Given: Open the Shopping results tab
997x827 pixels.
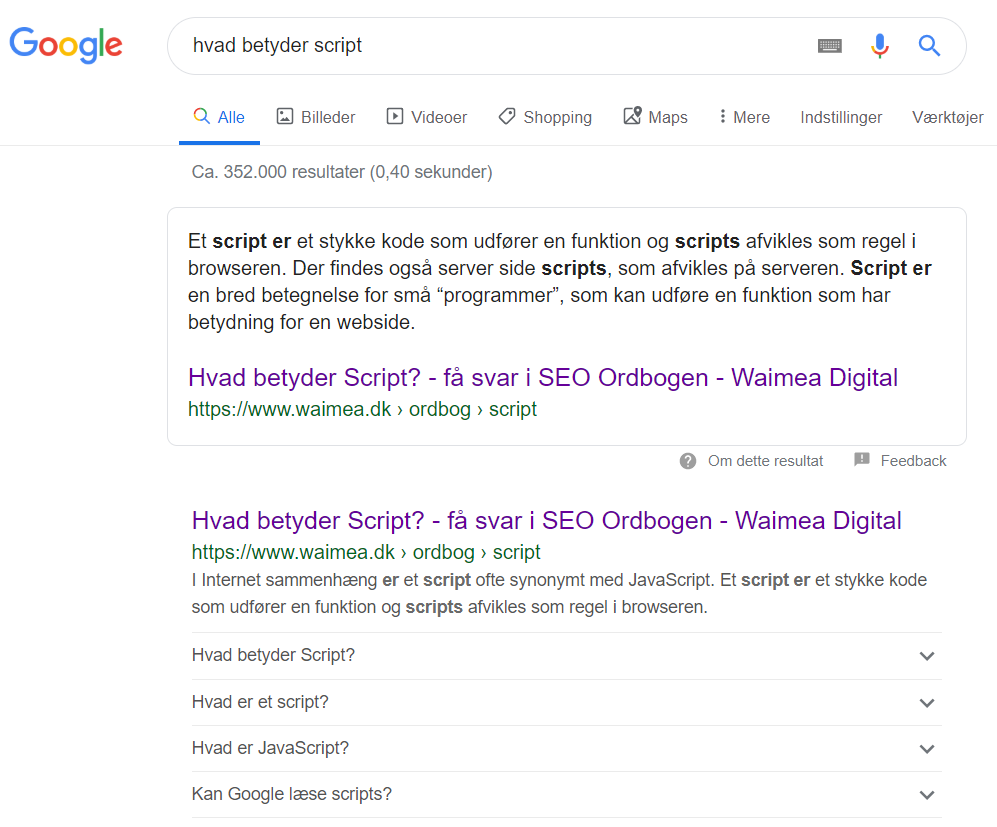Looking at the screenshot, I should pyautogui.click(x=545, y=117).
